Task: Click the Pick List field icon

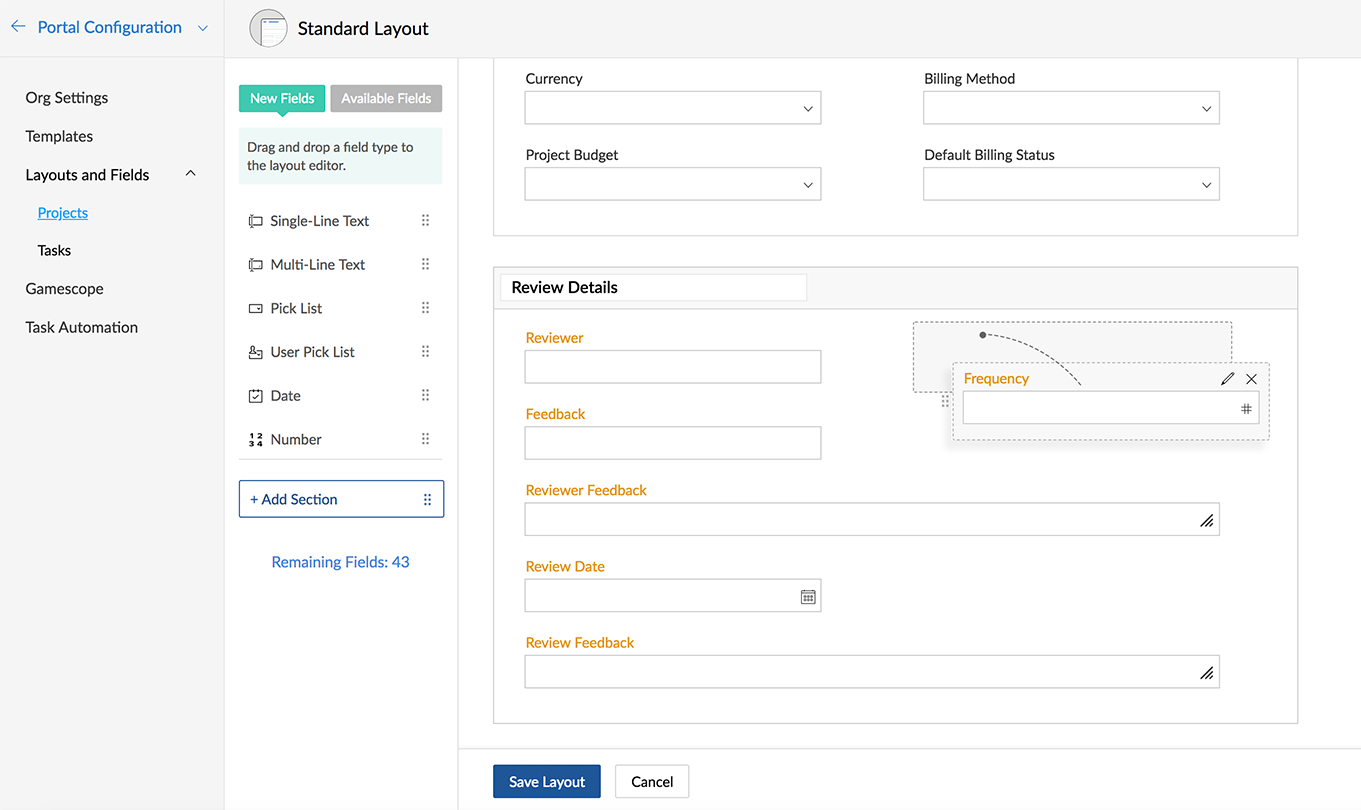Action: [255, 308]
